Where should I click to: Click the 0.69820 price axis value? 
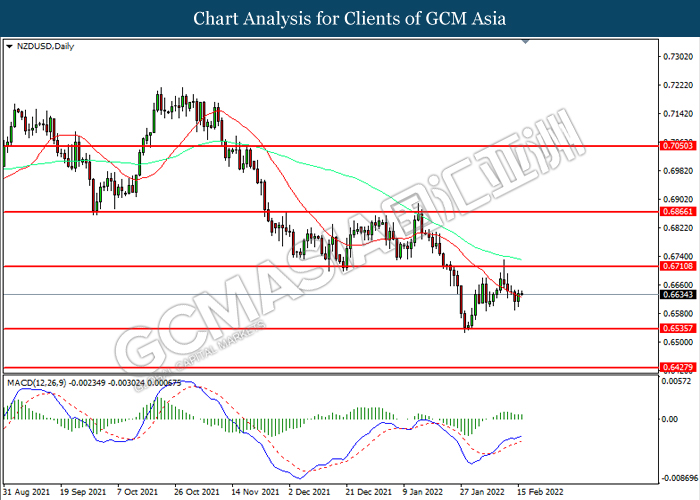coord(678,171)
